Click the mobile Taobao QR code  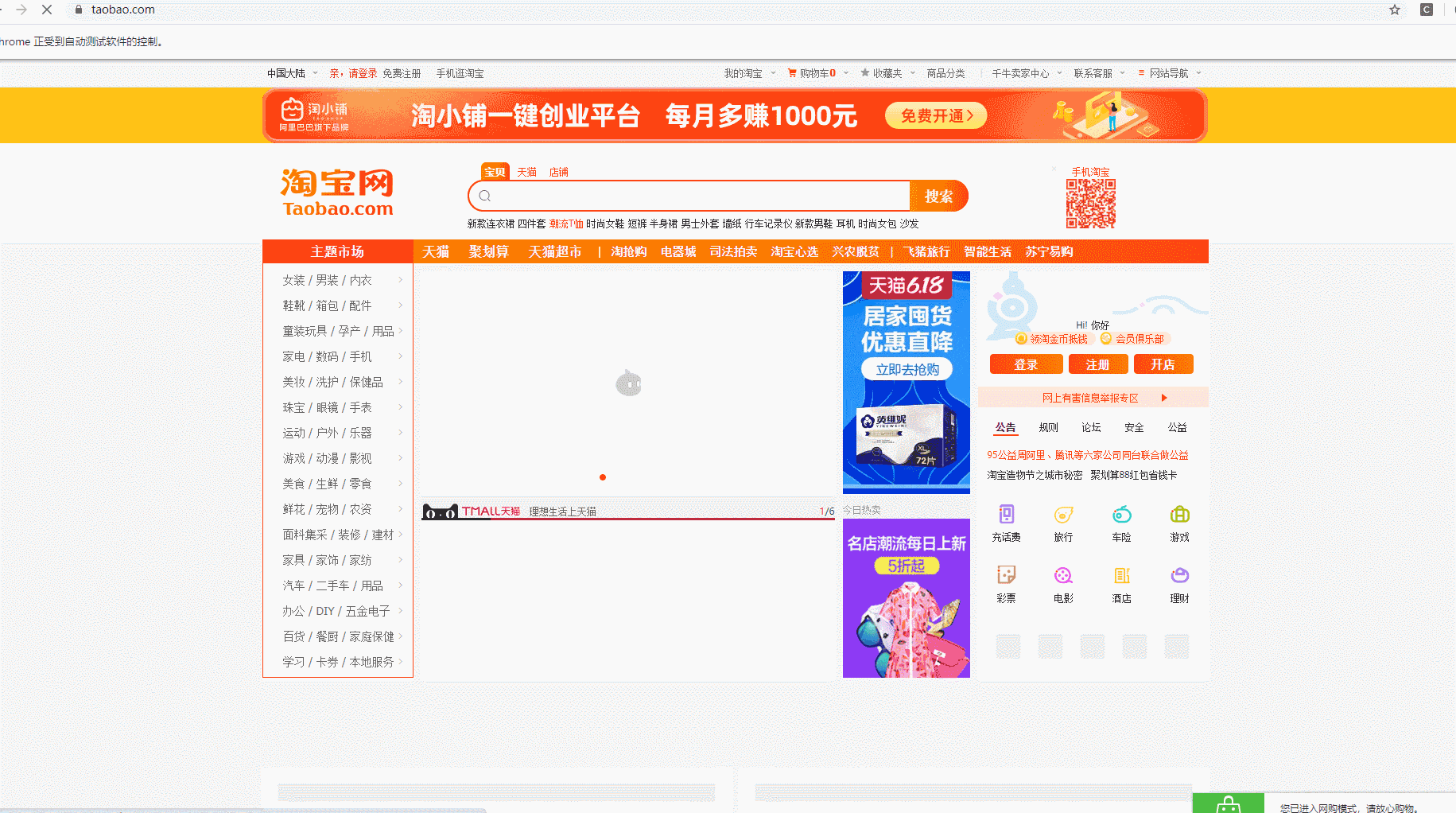[x=1090, y=204]
